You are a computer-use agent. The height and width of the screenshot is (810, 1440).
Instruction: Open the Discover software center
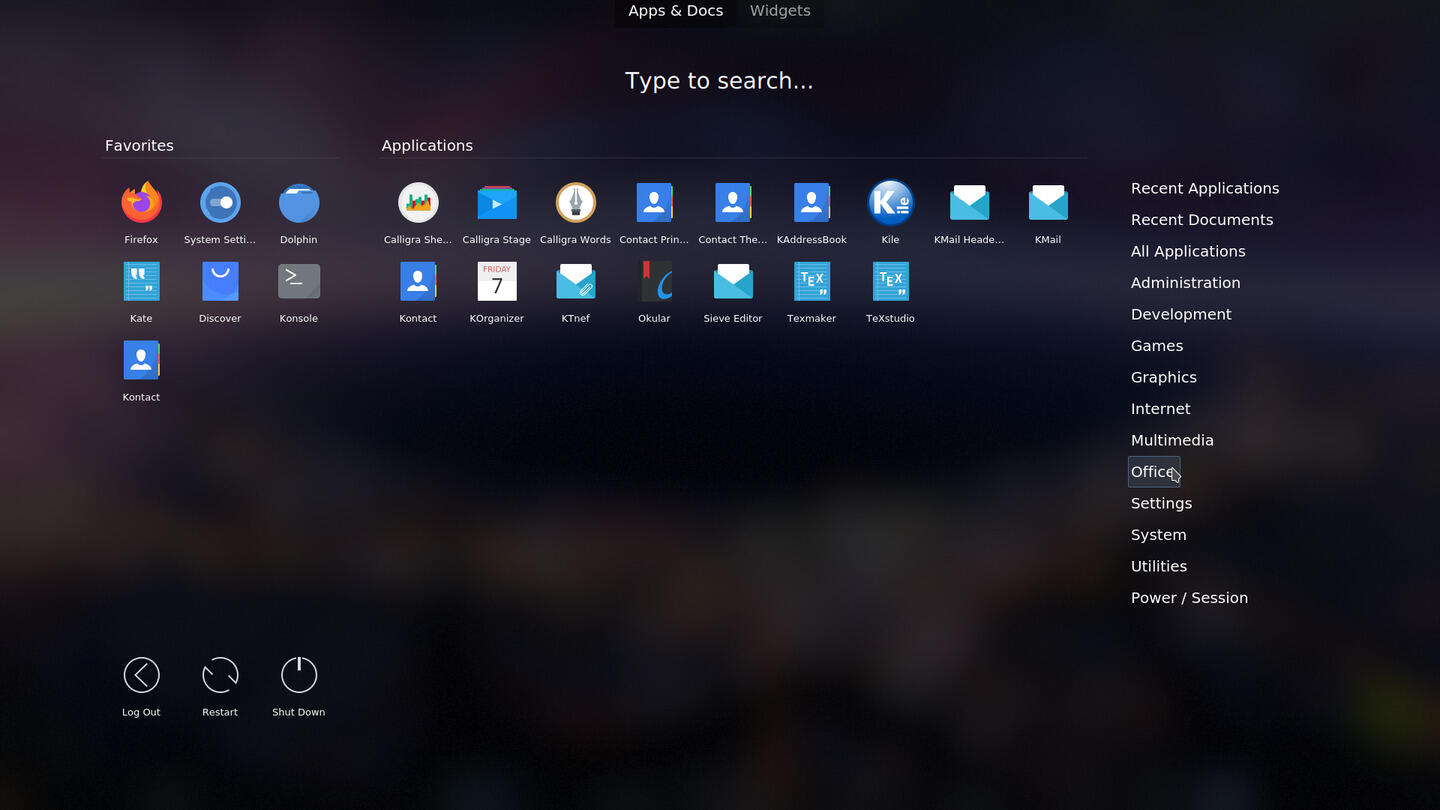pos(220,291)
